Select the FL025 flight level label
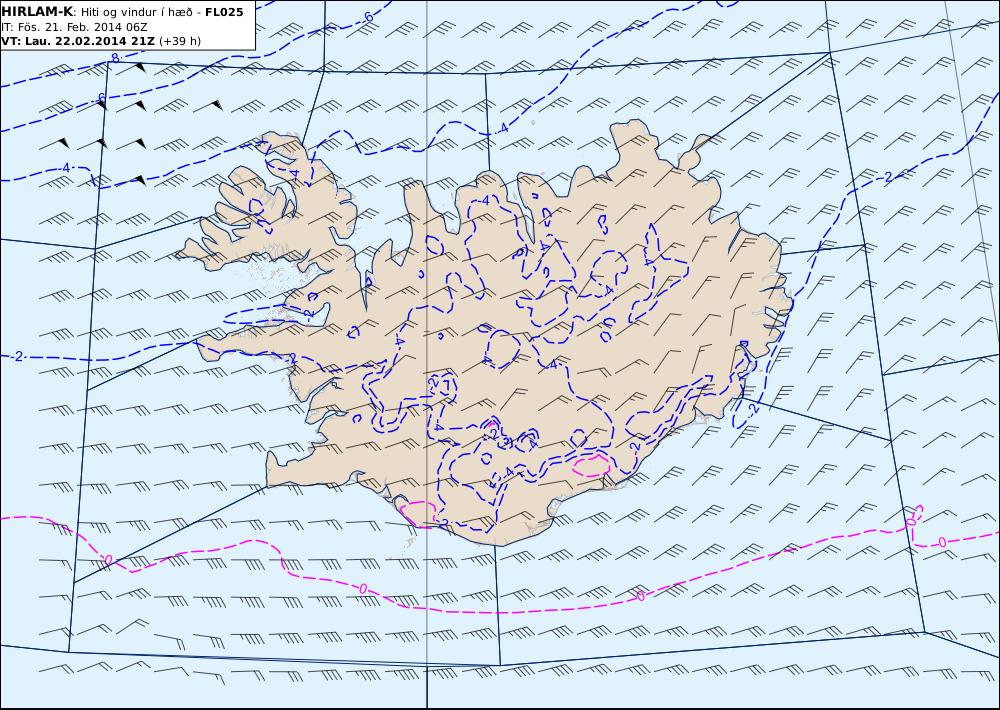The width and height of the screenshot is (1000, 710). tap(224, 12)
